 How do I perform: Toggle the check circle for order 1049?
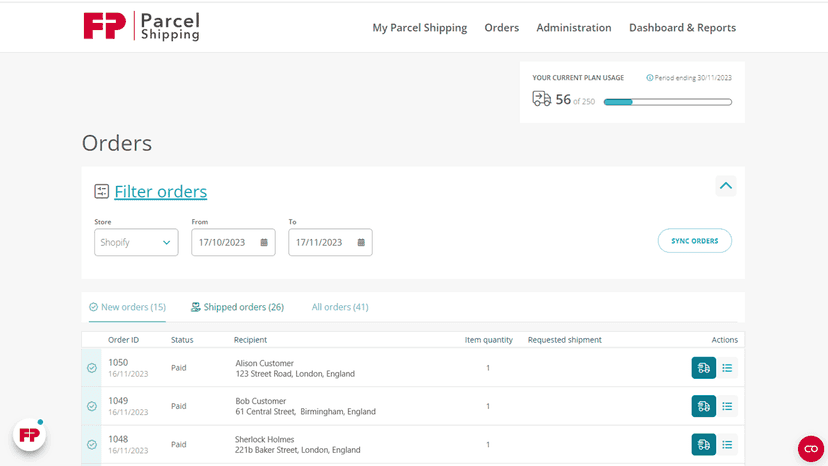(92, 406)
